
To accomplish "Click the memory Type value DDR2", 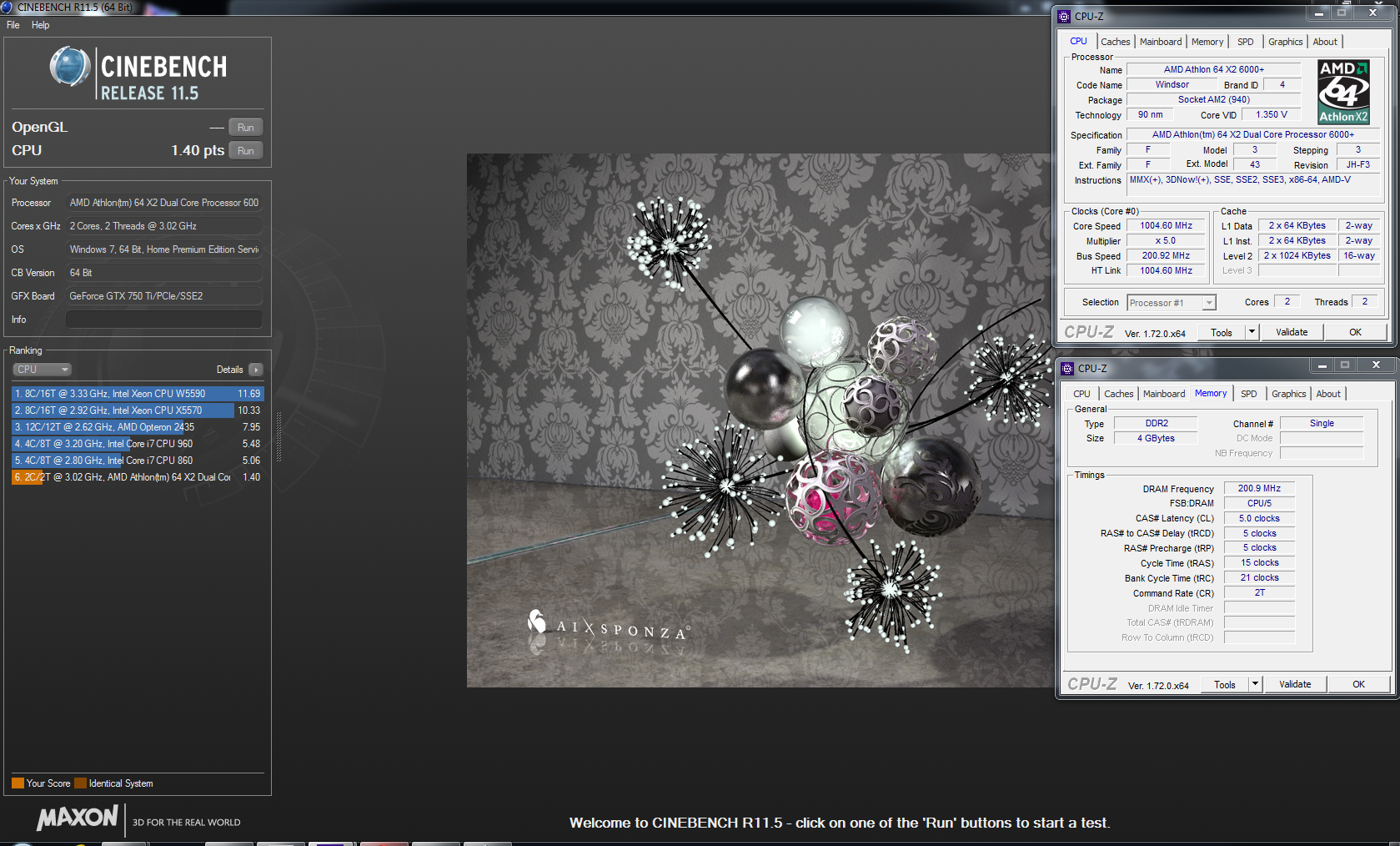I will [x=1157, y=424].
